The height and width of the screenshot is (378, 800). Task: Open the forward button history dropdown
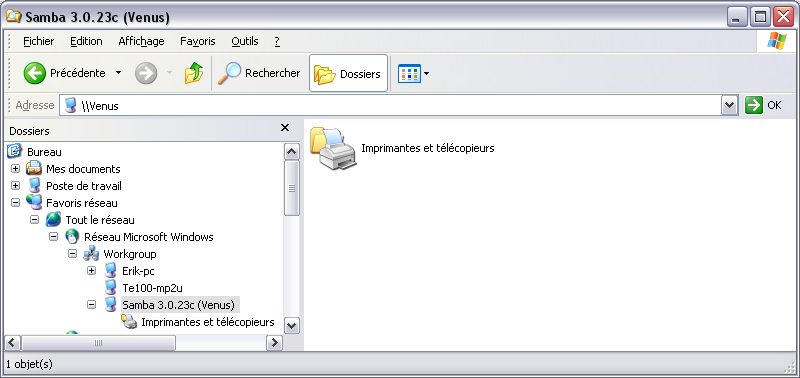[x=169, y=73]
